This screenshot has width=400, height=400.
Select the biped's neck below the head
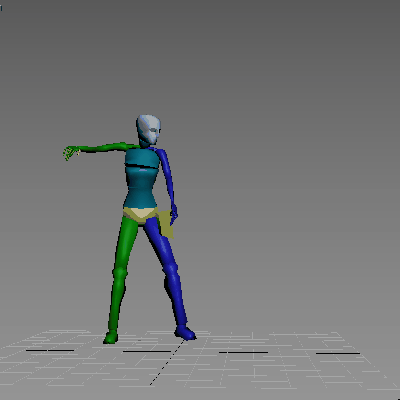pos(144,144)
